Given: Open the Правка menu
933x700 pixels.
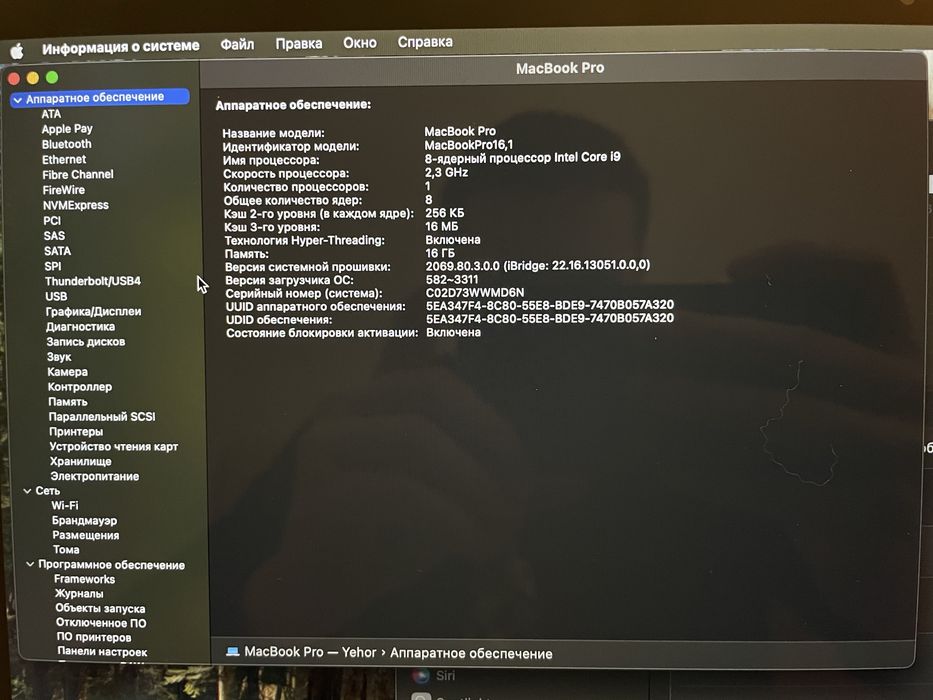Looking at the screenshot, I should point(299,43).
